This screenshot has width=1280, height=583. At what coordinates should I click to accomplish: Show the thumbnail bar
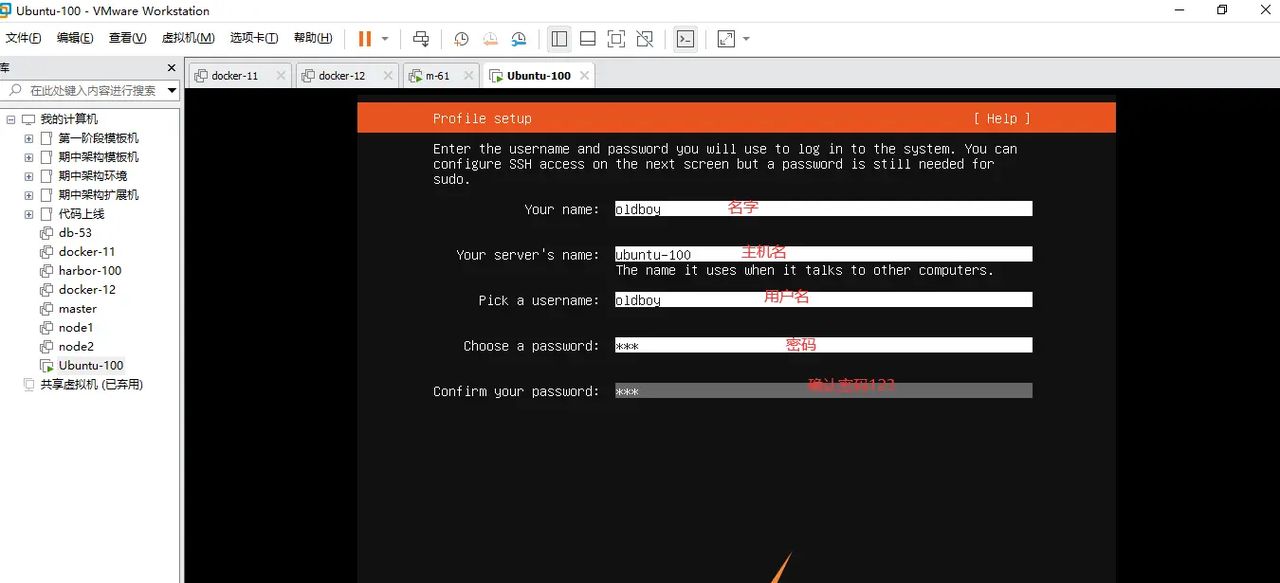(587, 38)
